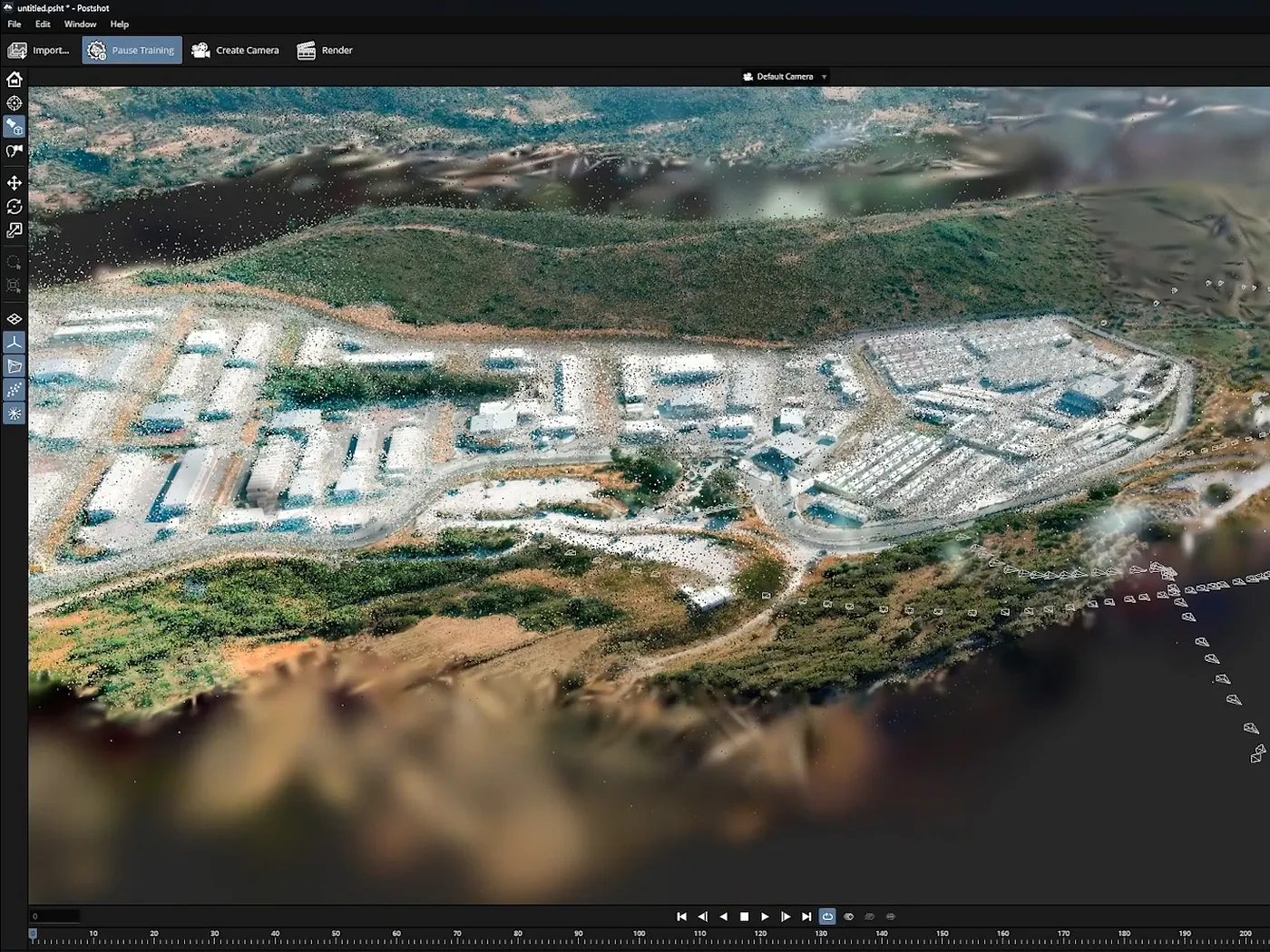1270x952 pixels.
Task: Play the timeline forward
Action: 766,917
